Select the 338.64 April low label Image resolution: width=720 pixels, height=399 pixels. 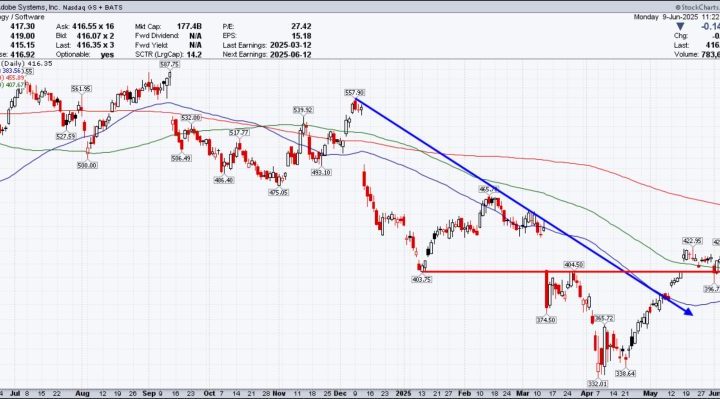pyautogui.click(x=625, y=374)
